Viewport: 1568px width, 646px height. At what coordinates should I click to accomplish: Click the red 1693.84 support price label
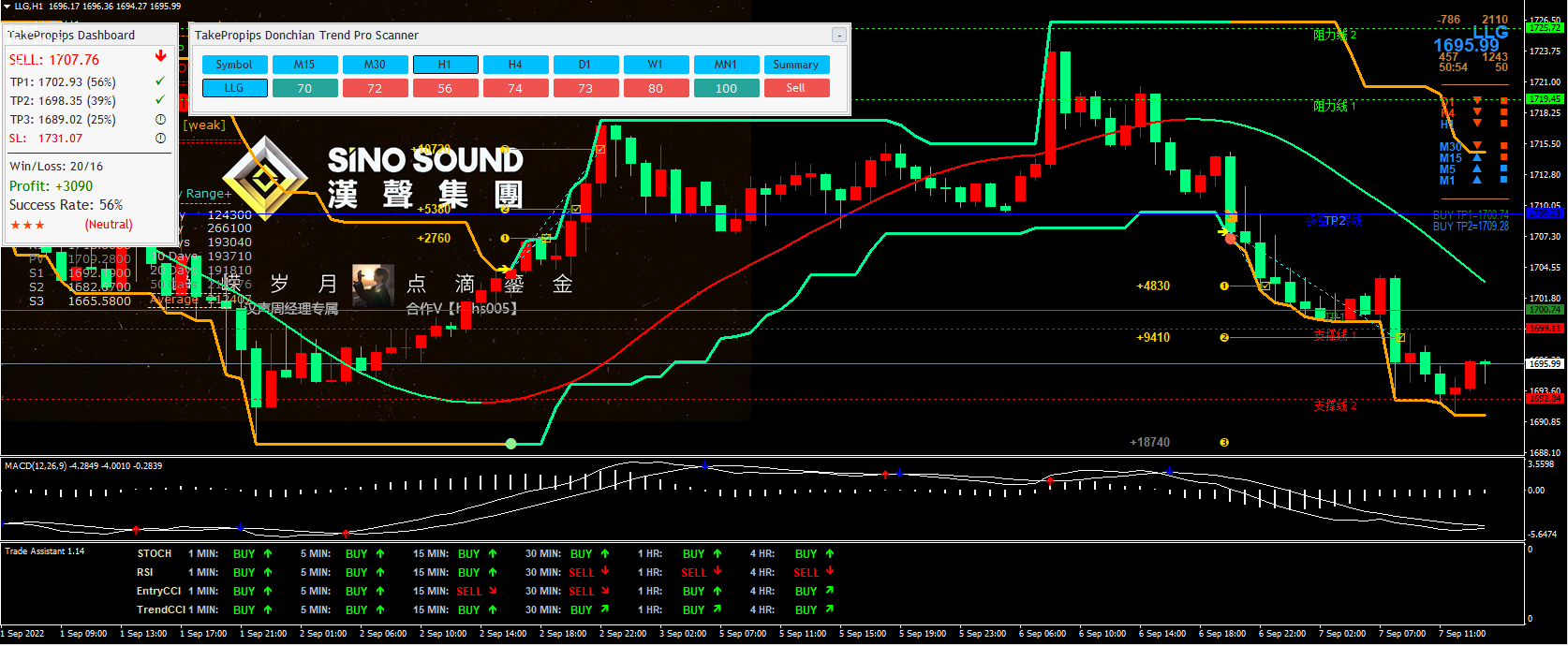pos(1546,399)
